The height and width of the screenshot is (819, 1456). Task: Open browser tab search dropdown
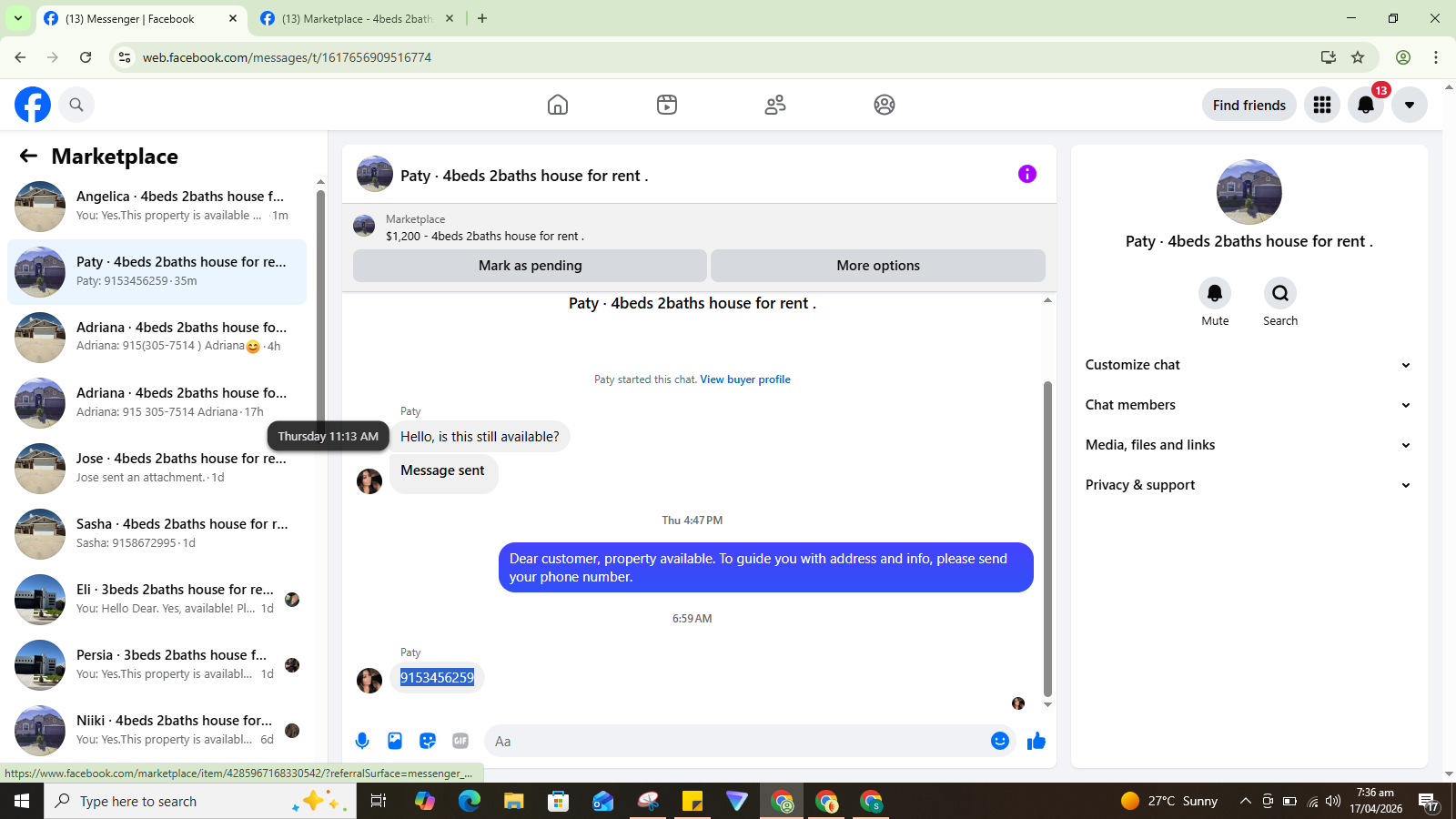coord(18,18)
